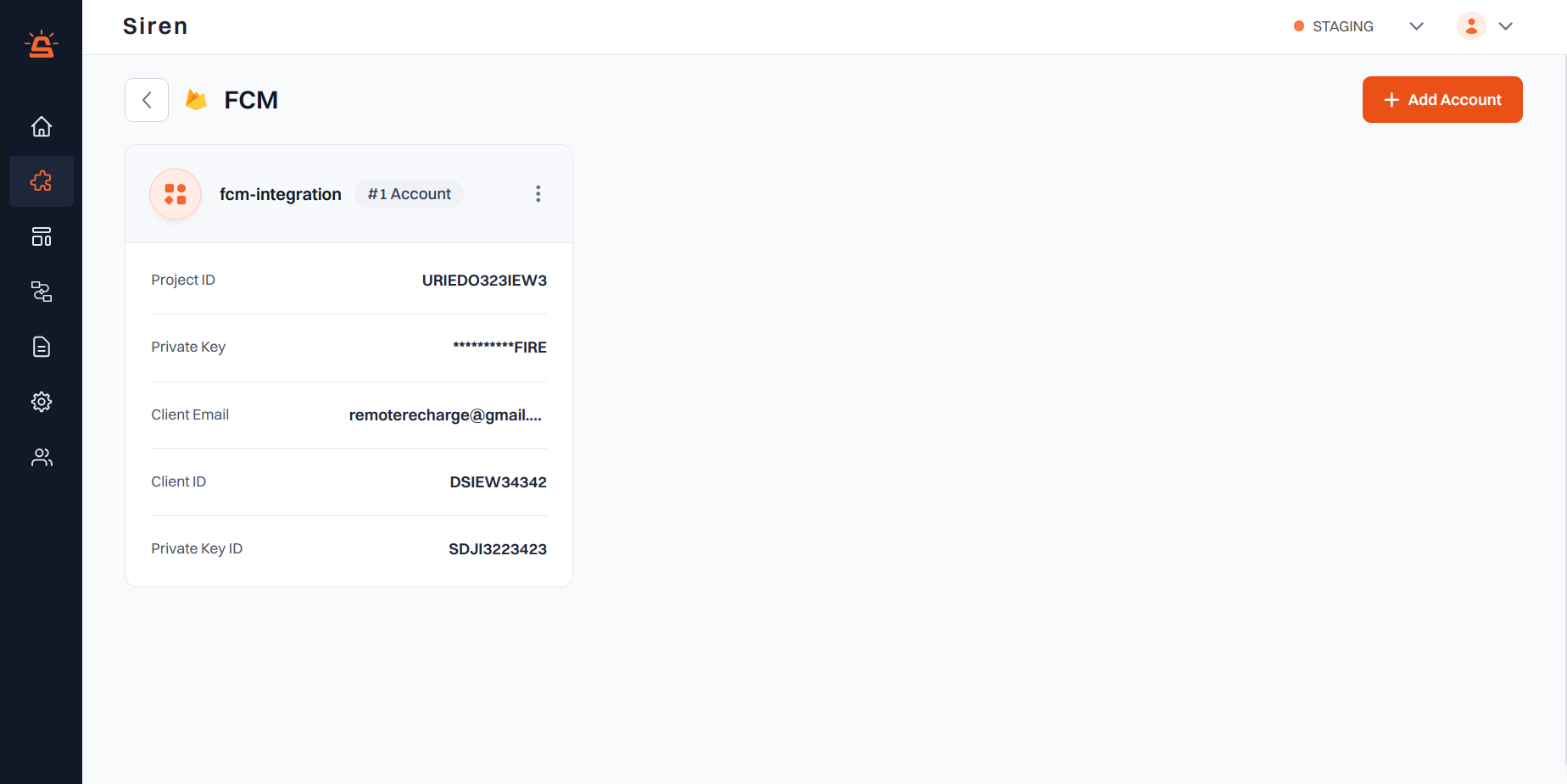Click the user avatar icon
Screen dimensions: 1567x784
[1471, 26]
